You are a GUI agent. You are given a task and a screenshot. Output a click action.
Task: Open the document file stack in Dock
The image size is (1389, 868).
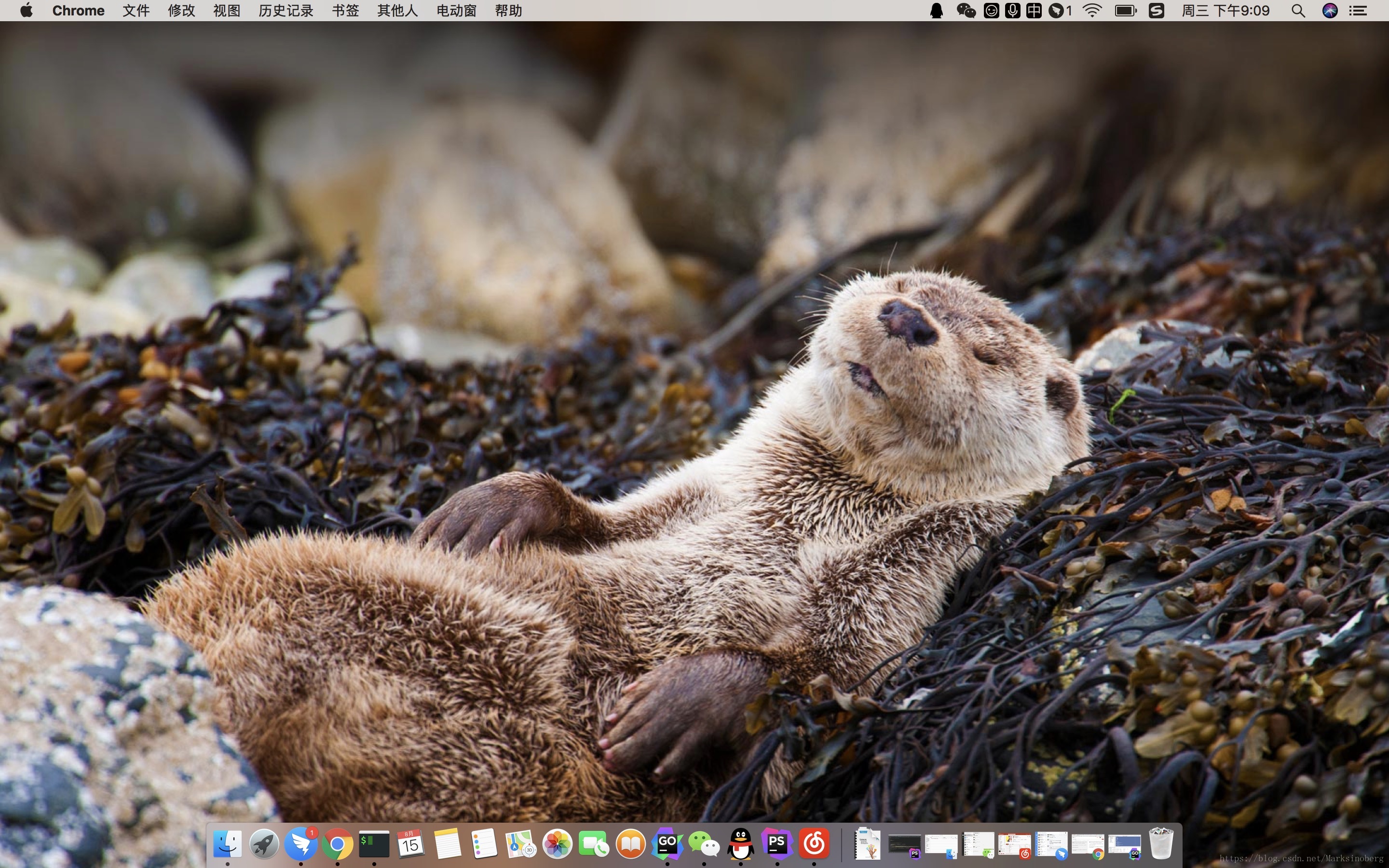(x=868, y=844)
